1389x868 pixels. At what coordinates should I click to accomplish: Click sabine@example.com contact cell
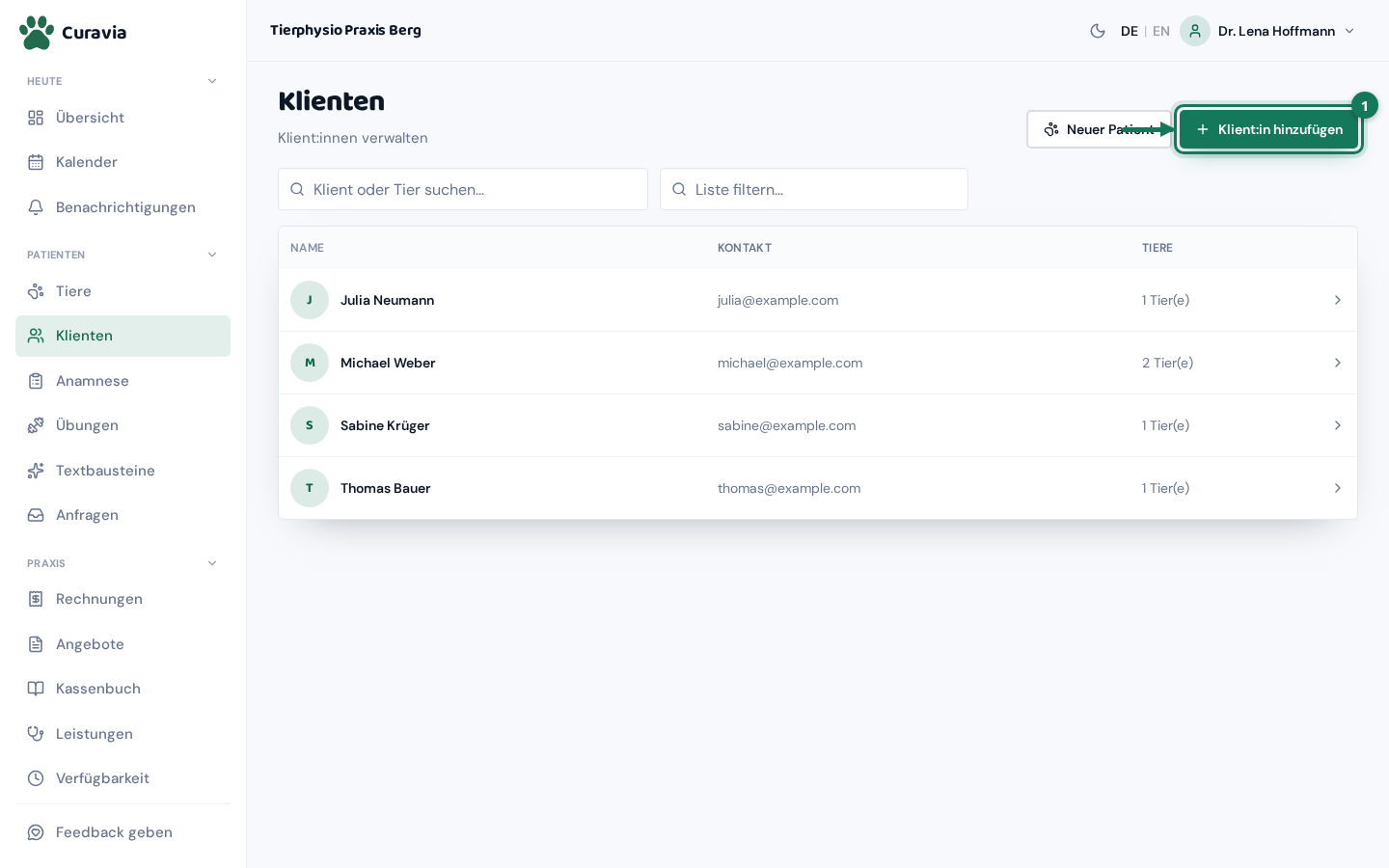tap(786, 425)
